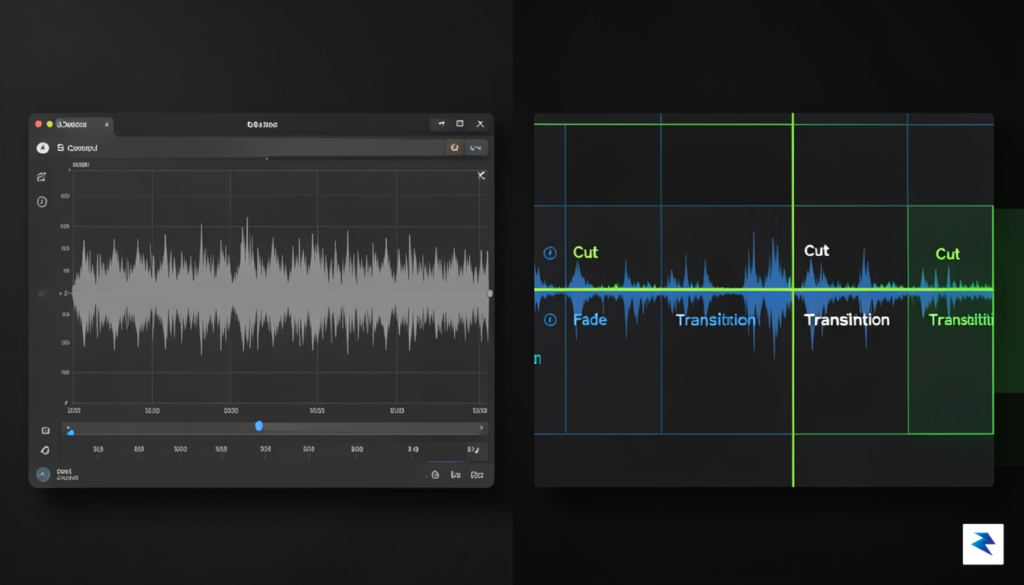Click the small play arrow at waveform's left edge
Screen dimensions: 1024x585
[x=62, y=294]
